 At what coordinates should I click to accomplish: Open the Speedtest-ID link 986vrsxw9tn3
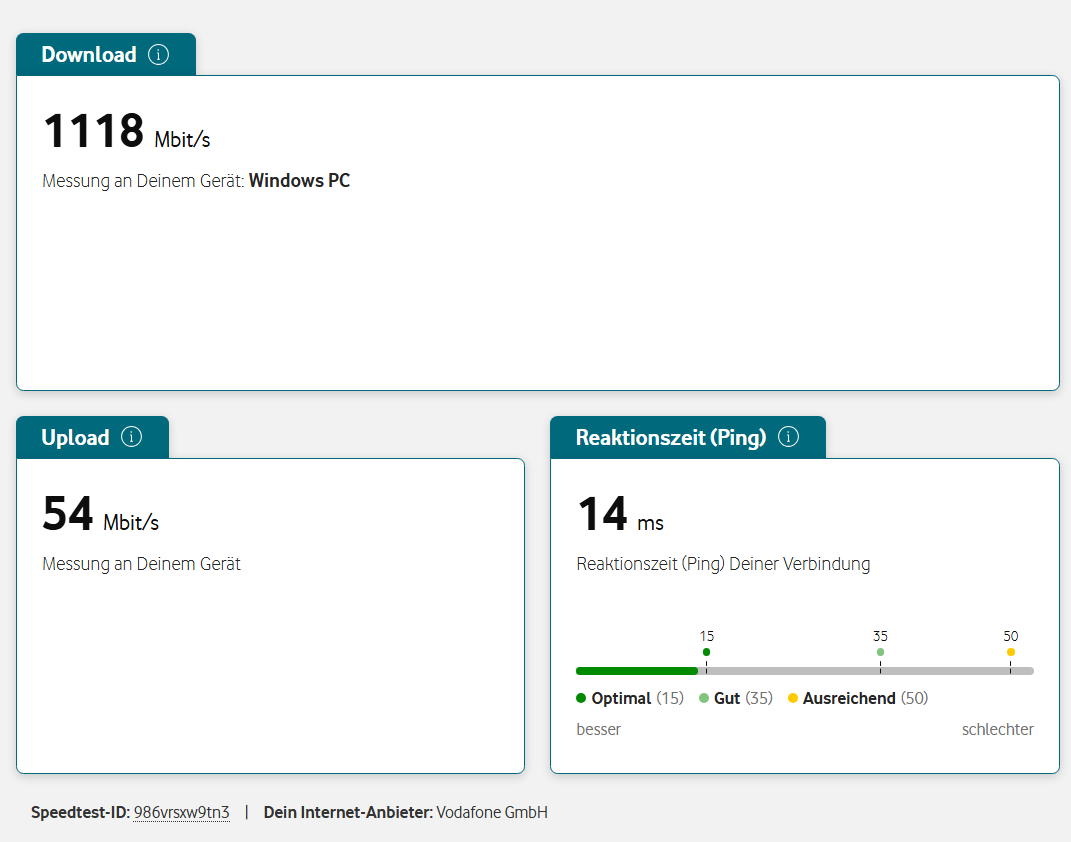(x=181, y=813)
